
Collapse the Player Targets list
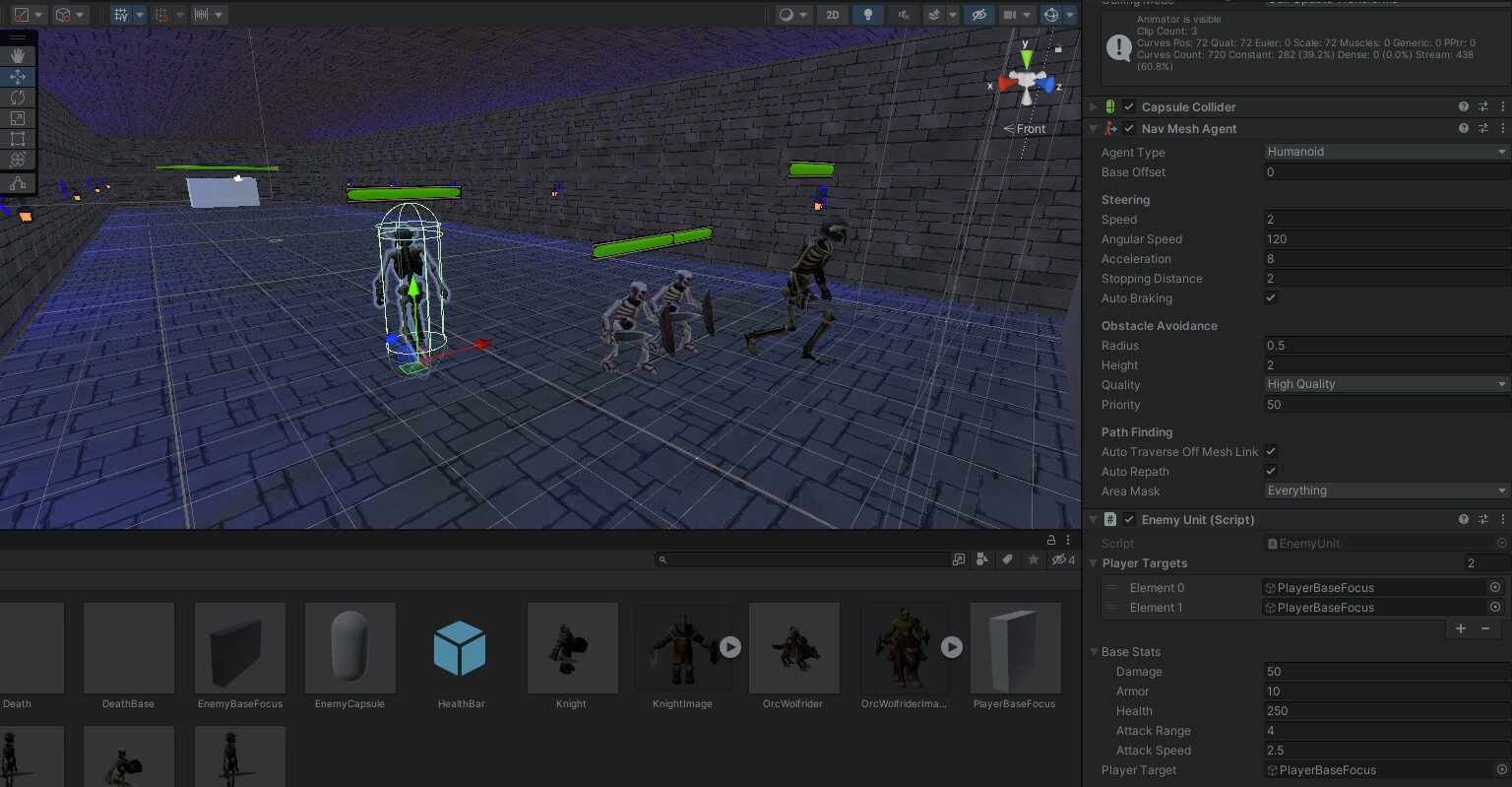click(x=1094, y=563)
